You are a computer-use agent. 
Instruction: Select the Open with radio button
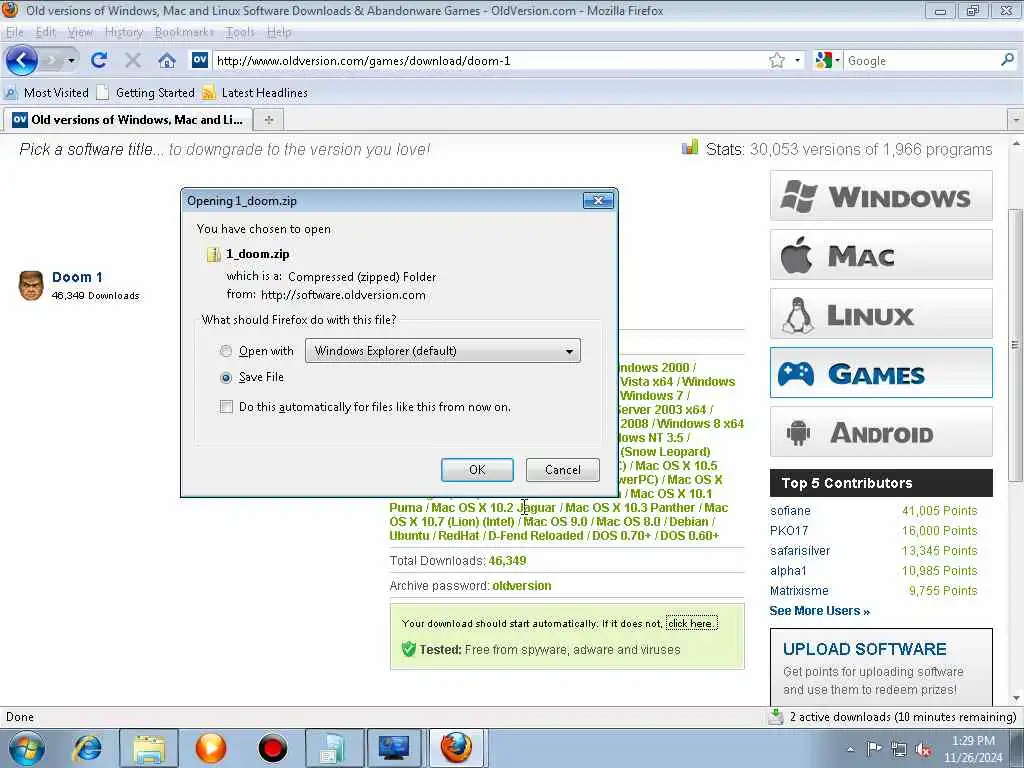226,351
